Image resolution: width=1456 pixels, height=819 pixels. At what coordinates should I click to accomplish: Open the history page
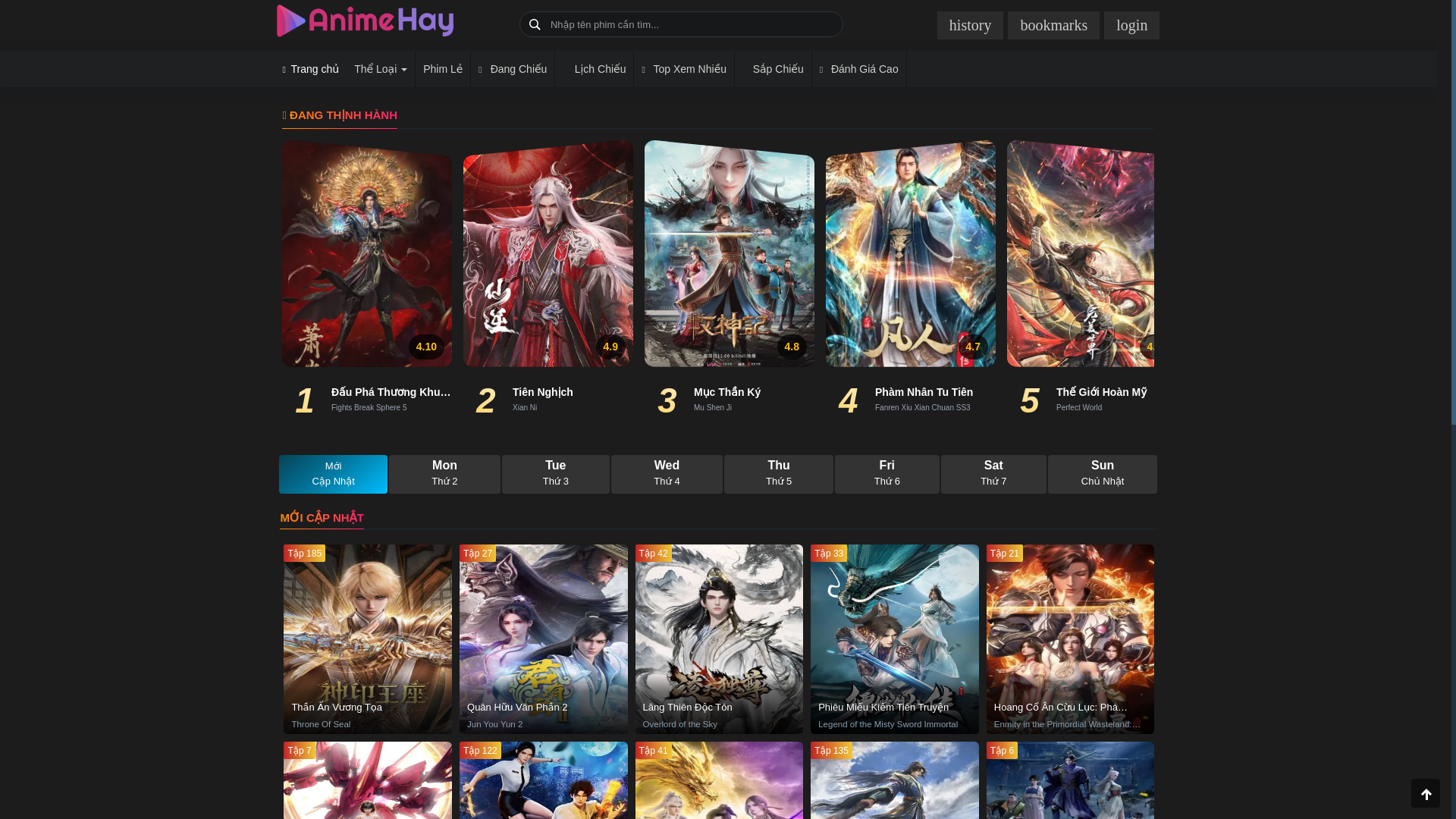(970, 25)
